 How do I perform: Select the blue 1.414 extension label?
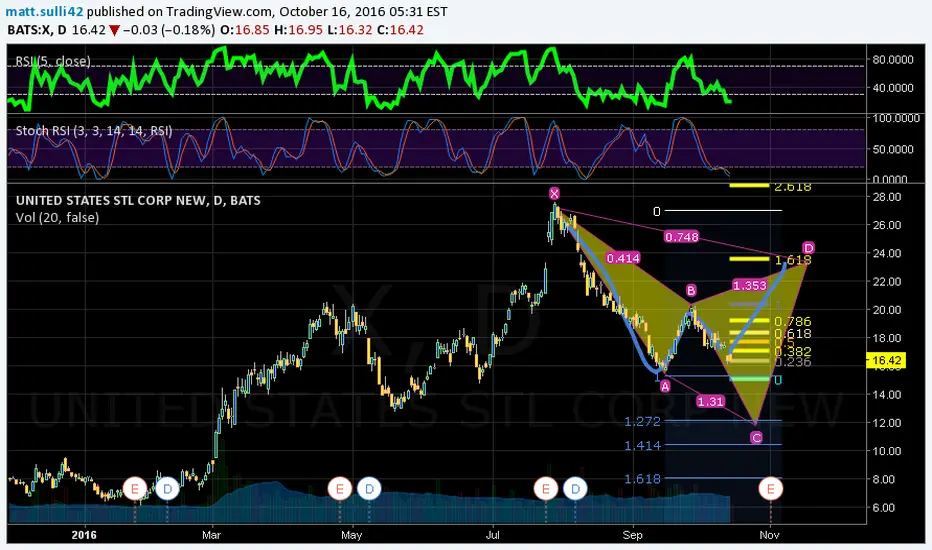click(x=643, y=445)
